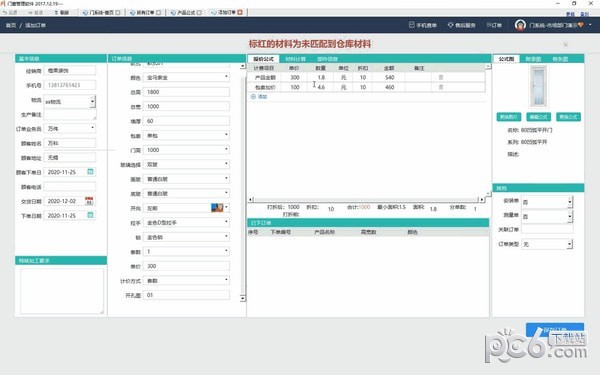Switch to the 材料计算 tab
This screenshot has height=375, width=600.
click(296, 59)
